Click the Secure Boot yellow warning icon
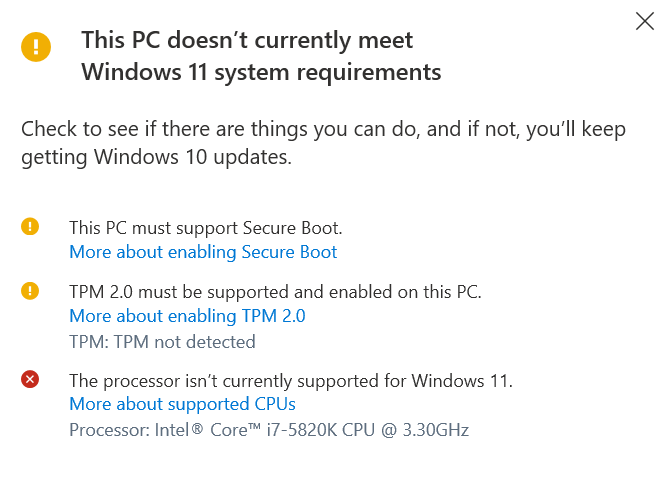664x478 pixels. [x=30, y=226]
